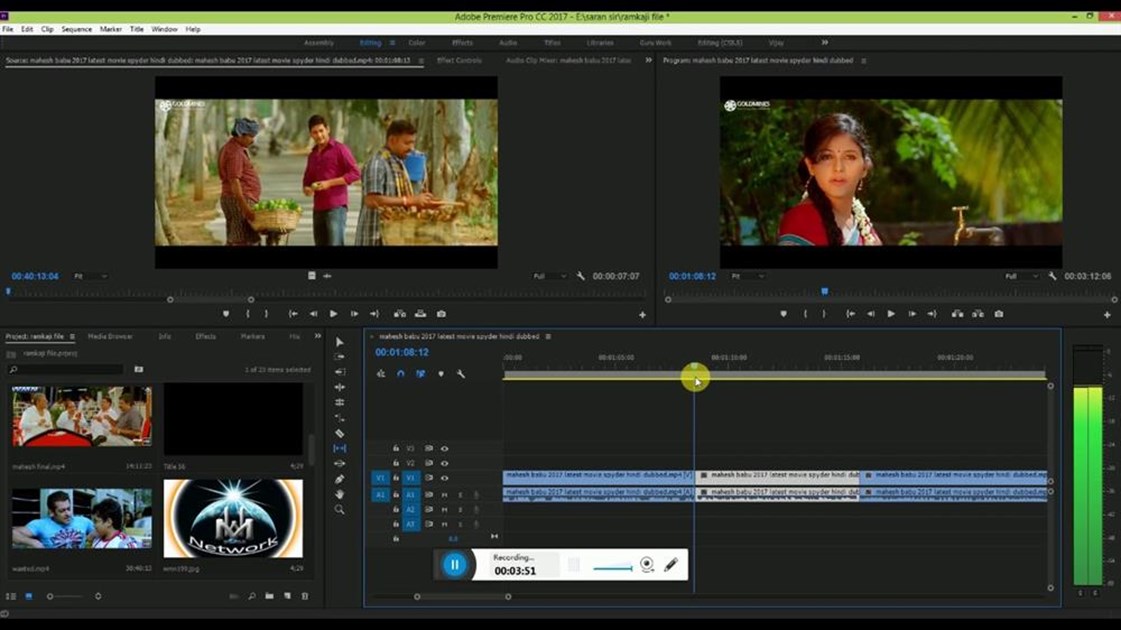This screenshot has height=630, width=1121.
Task: Open Program monitor Full resolution dropdown
Action: 1022,276
